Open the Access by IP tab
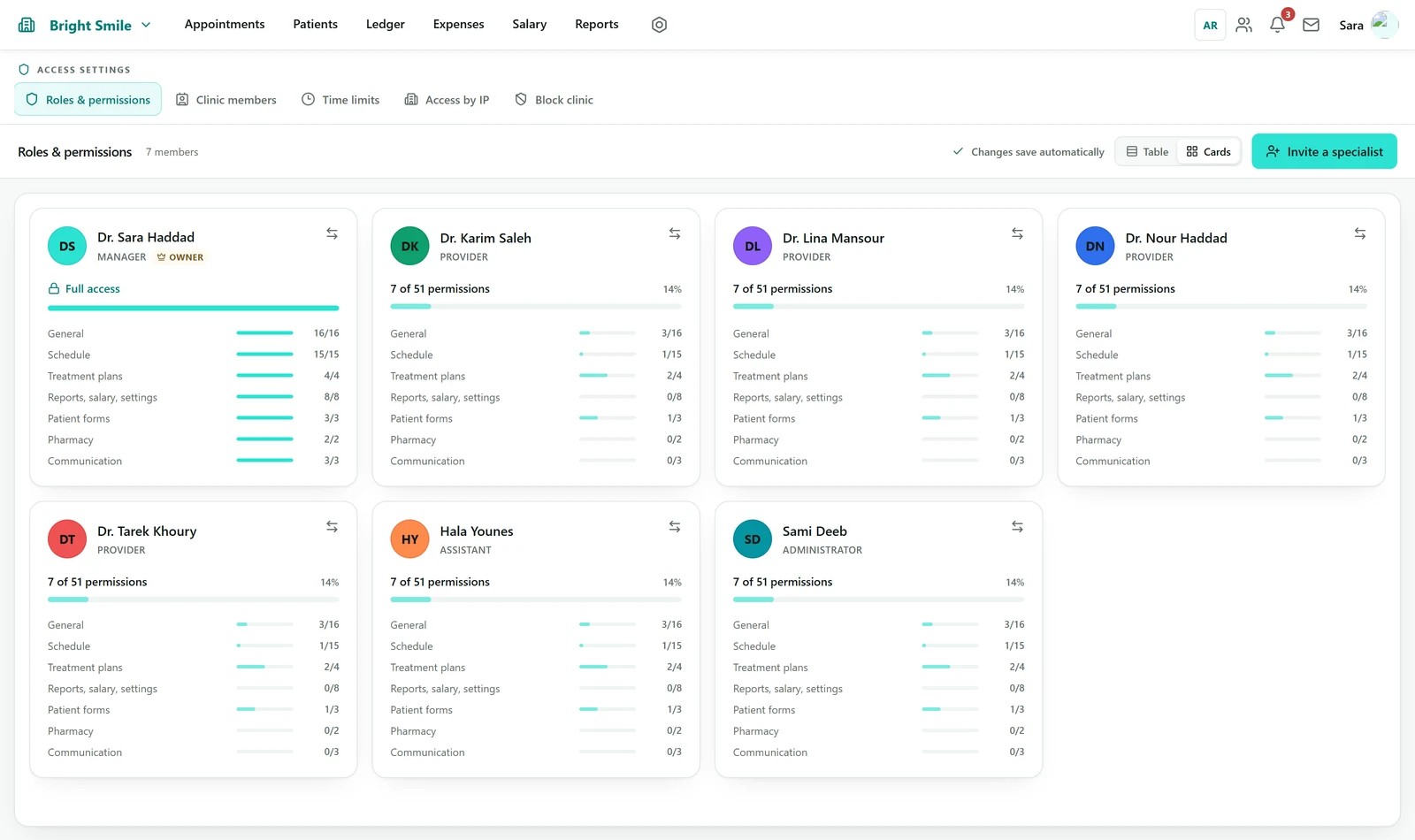Image resolution: width=1415 pixels, height=840 pixels. [x=447, y=99]
